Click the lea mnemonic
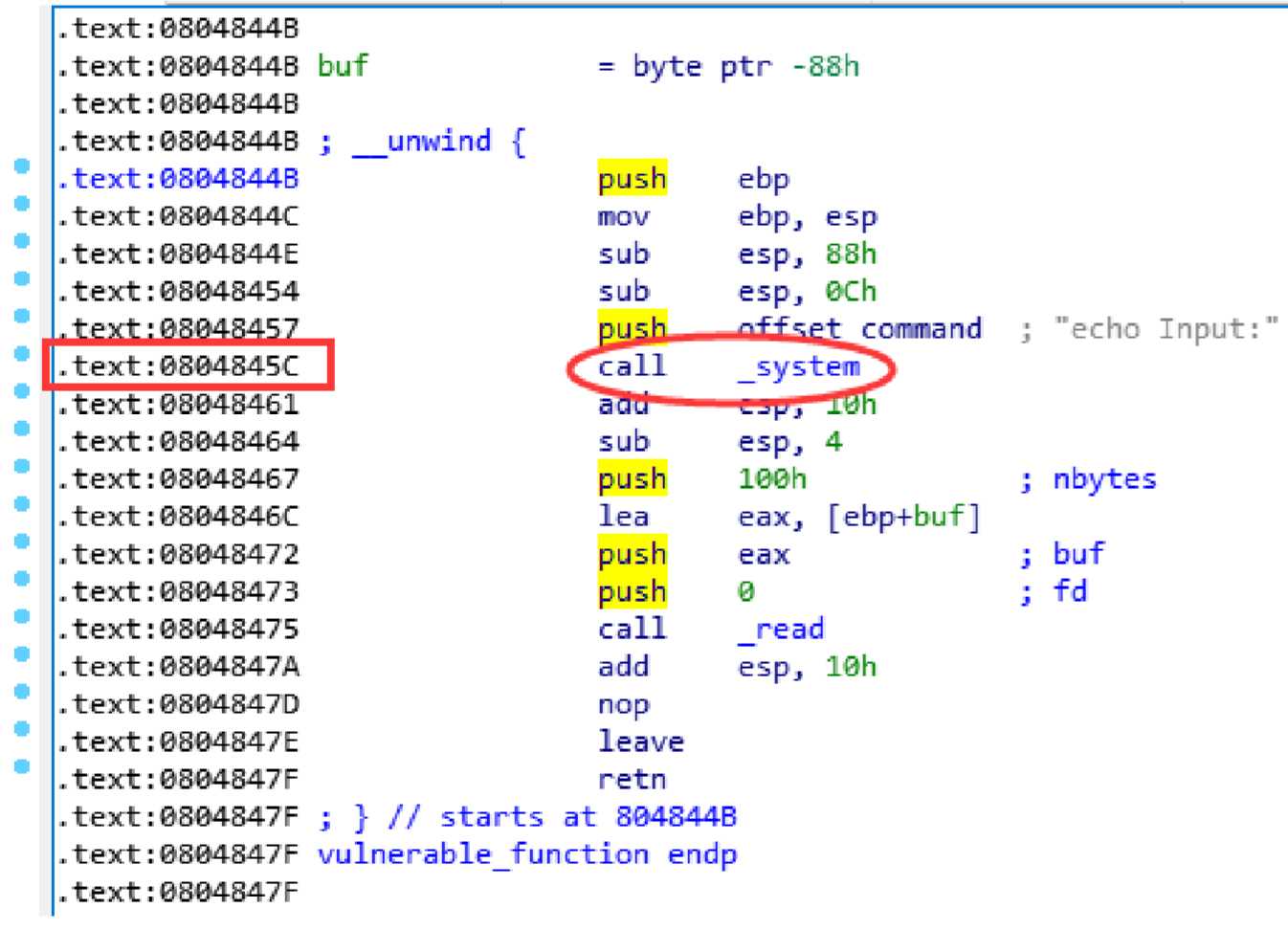This screenshot has height=930, width=1288. (x=623, y=517)
